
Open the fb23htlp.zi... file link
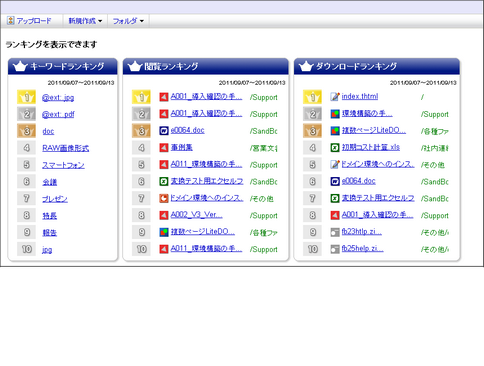[x=362, y=232]
